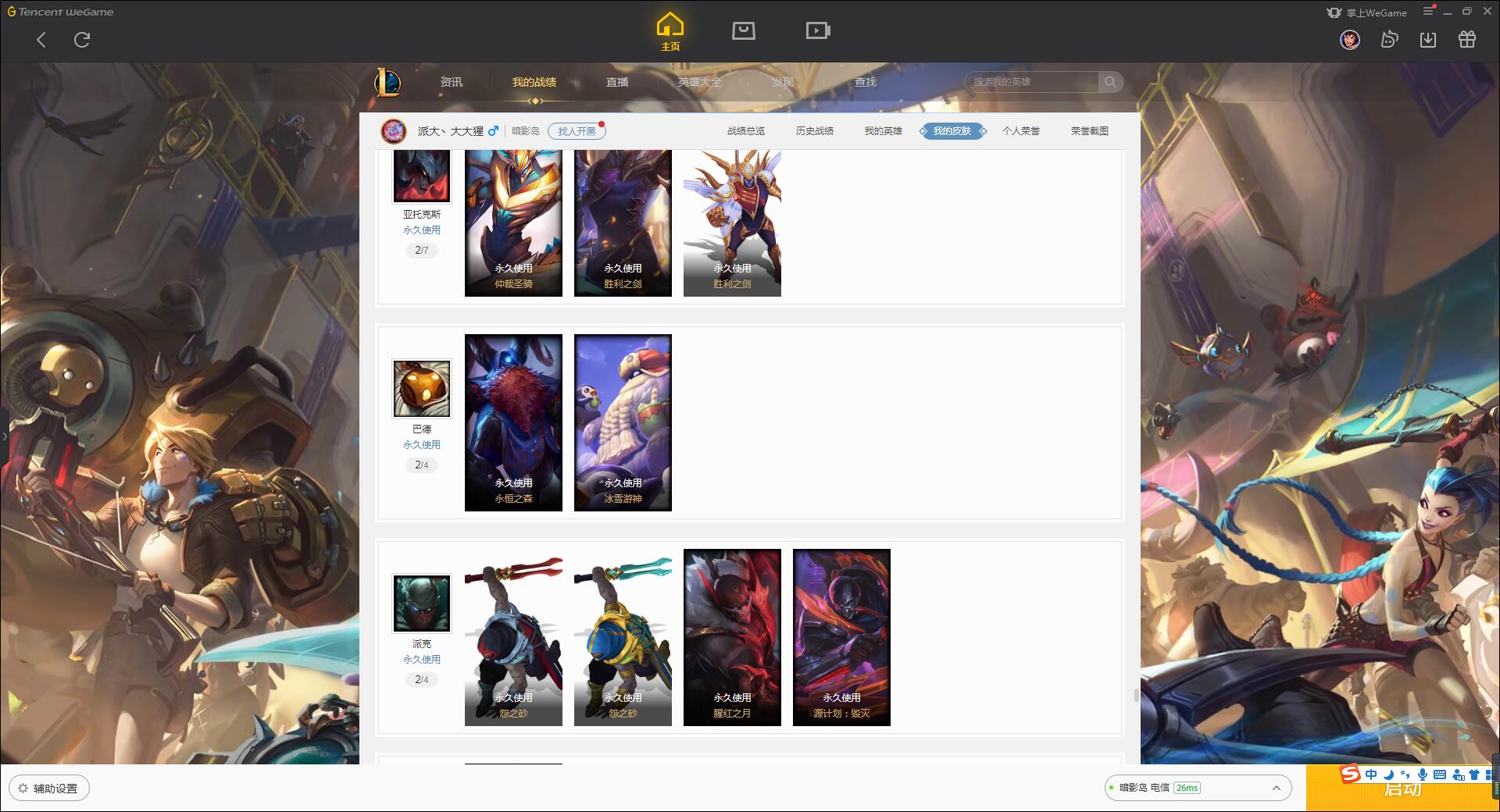The width and height of the screenshot is (1500, 812).
Task: Open the dark 胜利之剑 splash skin card
Action: (x=623, y=223)
